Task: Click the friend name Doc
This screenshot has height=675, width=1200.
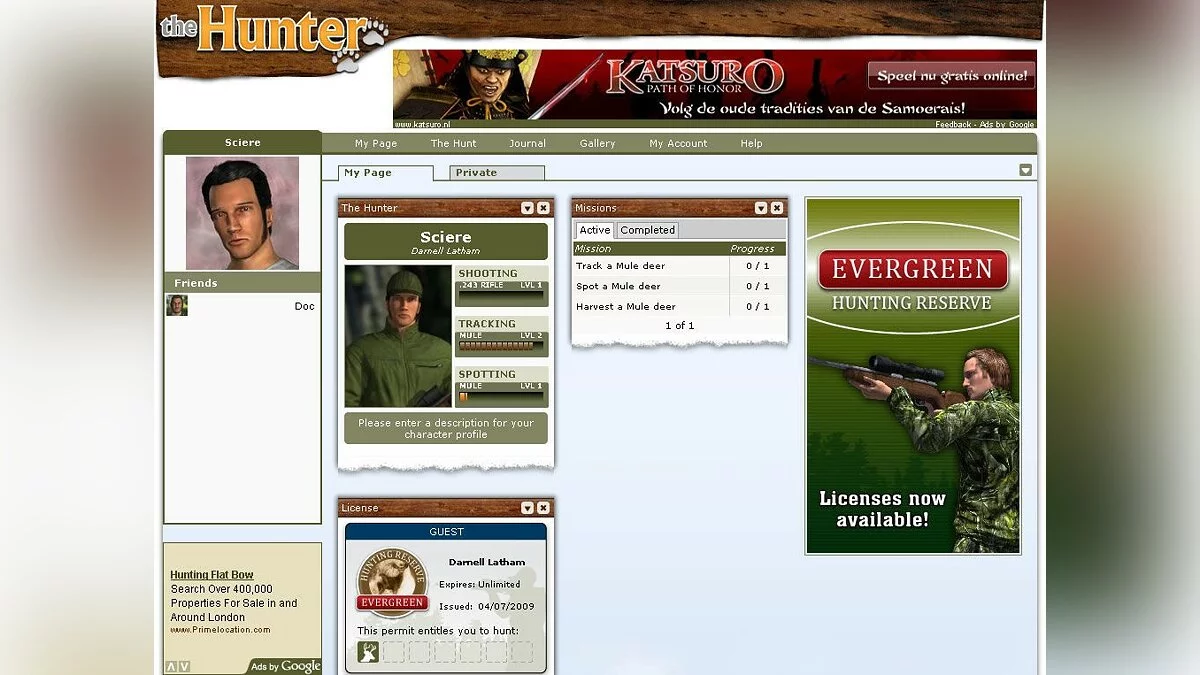Action: [x=304, y=306]
